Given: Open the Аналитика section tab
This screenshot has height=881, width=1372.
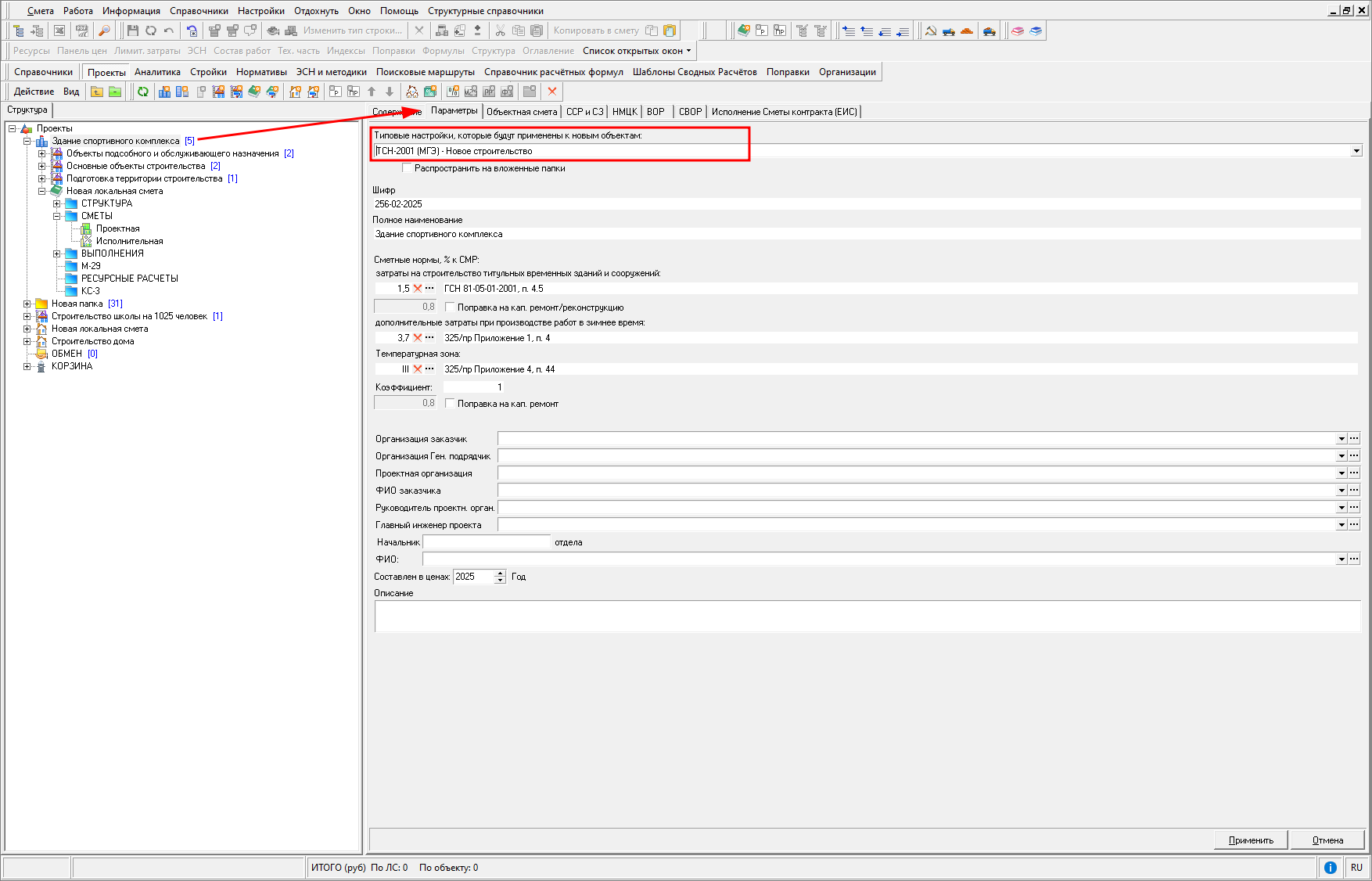Looking at the screenshot, I should [157, 72].
